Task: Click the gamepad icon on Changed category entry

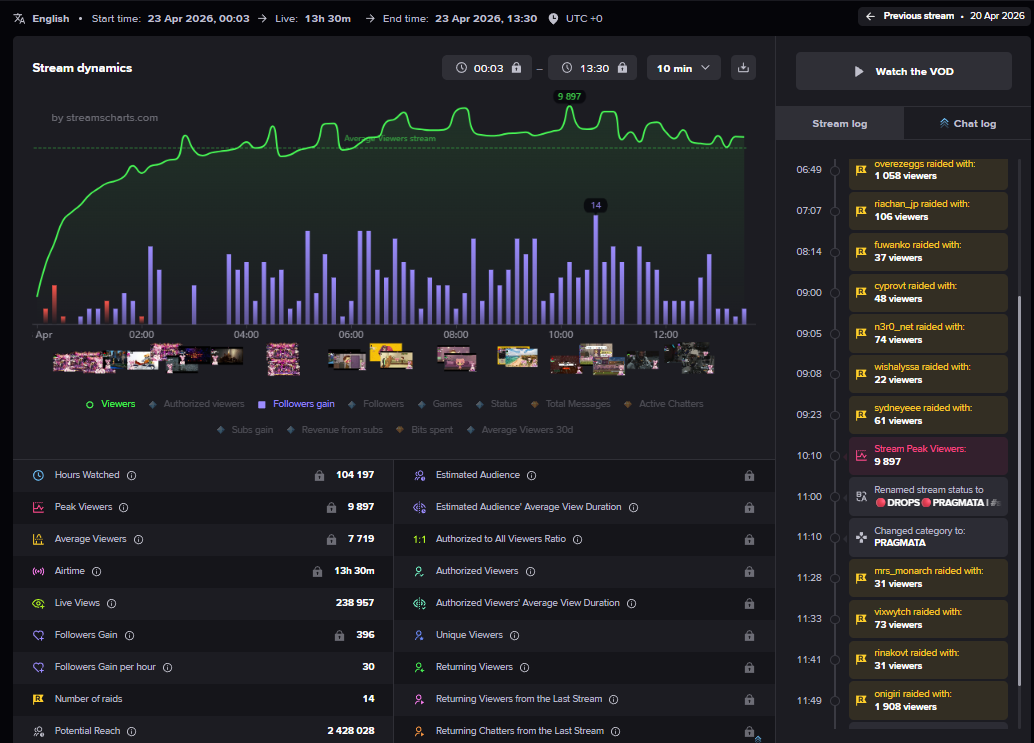Action: click(861, 537)
